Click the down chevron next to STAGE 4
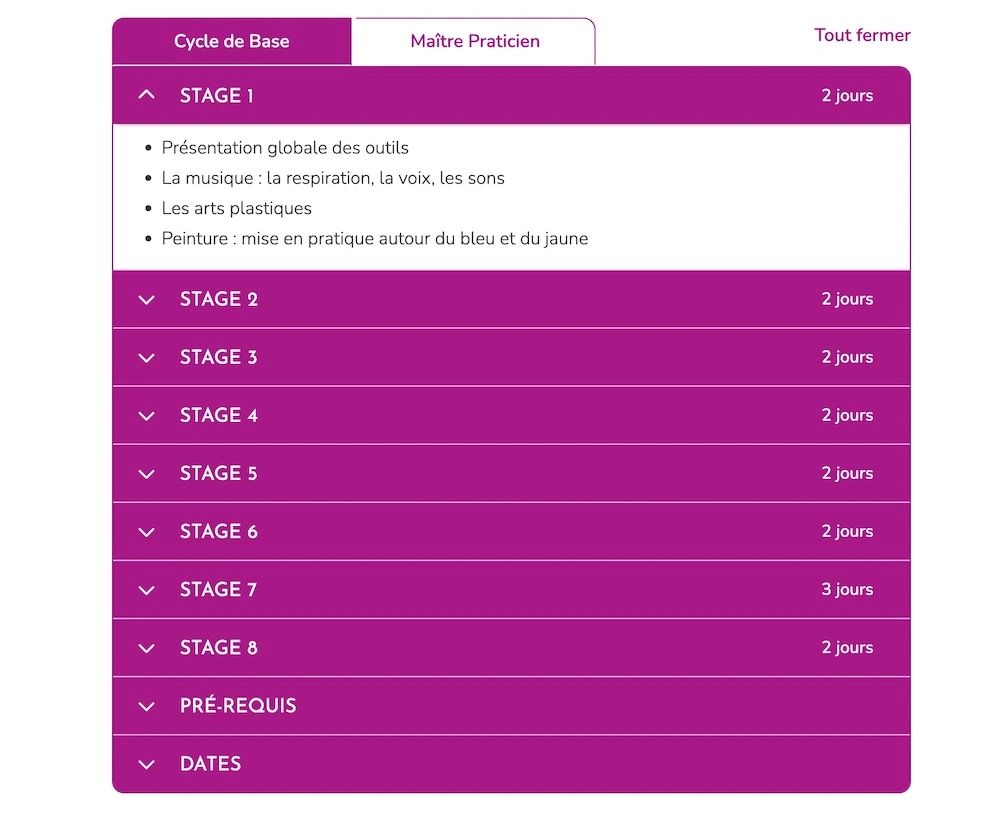This screenshot has width=1000, height=817. tap(147, 415)
